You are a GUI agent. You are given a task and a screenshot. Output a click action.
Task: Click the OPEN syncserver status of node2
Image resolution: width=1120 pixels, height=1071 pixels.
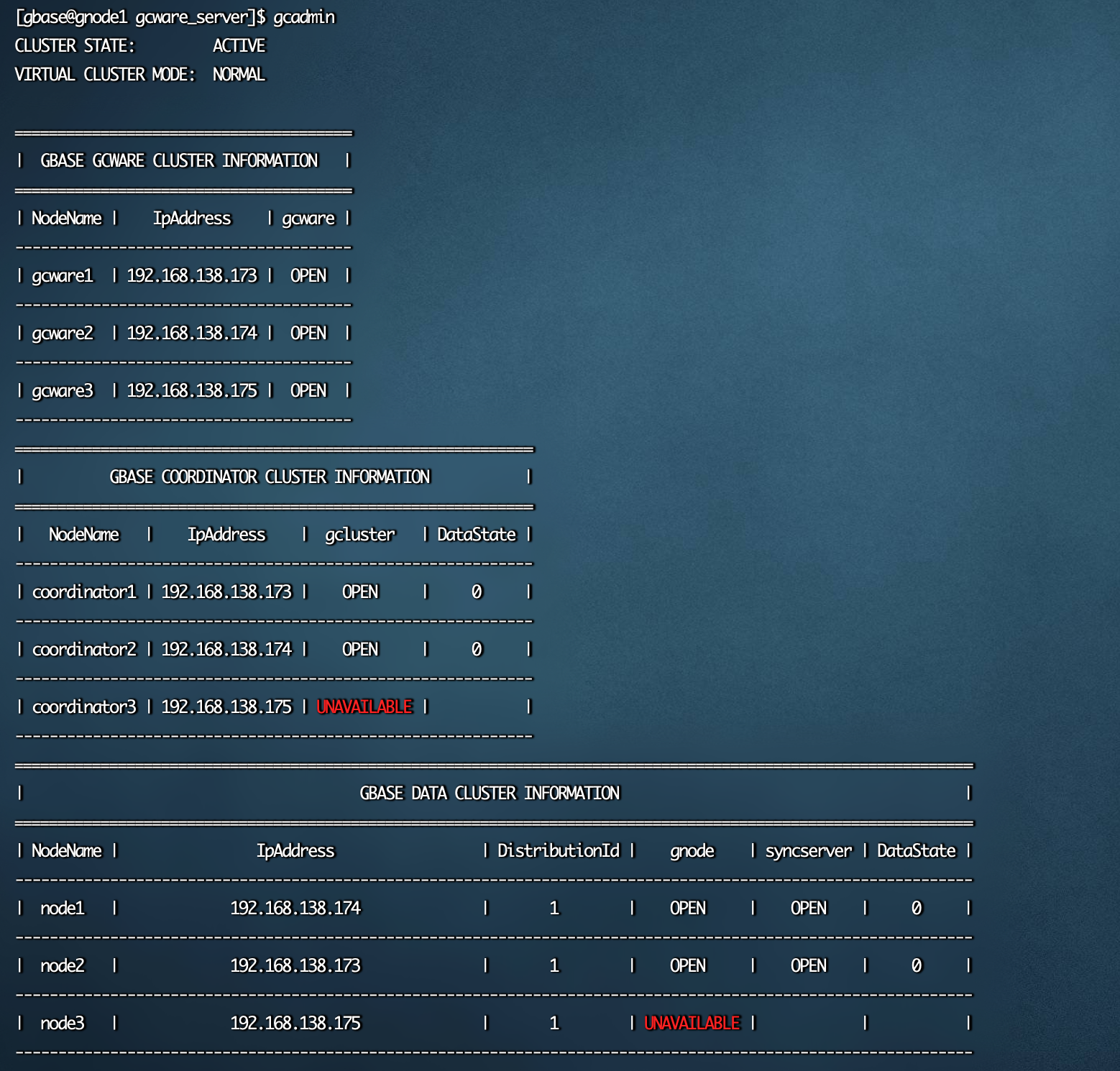(809, 966)
